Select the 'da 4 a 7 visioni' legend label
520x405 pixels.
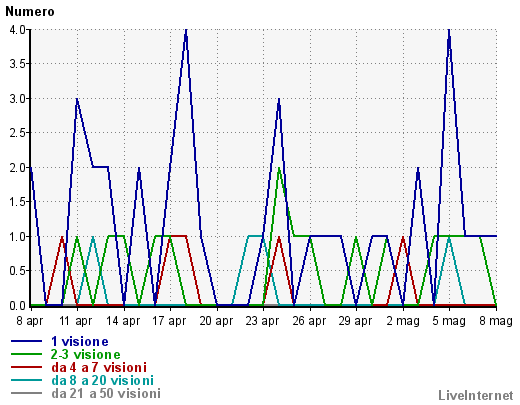tap(99, 367)
